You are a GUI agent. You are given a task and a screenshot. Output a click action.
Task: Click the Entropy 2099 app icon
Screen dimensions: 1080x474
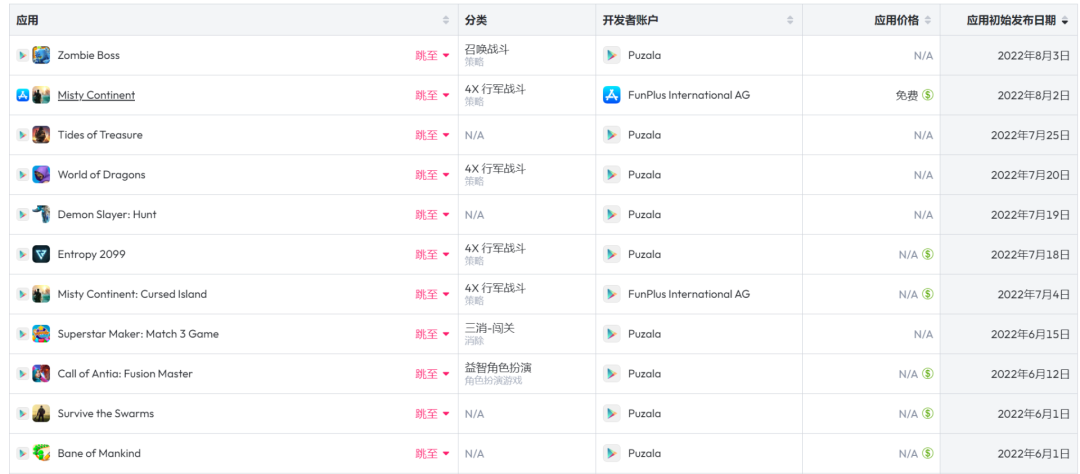point(41,254)
